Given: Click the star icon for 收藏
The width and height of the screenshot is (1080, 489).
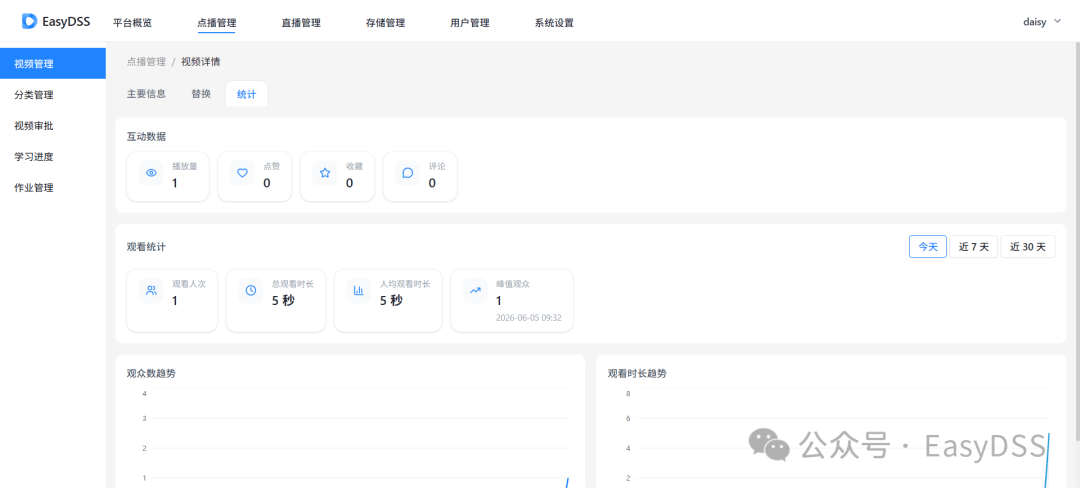Looking at the screenshot, I should (x=325, y=173).
